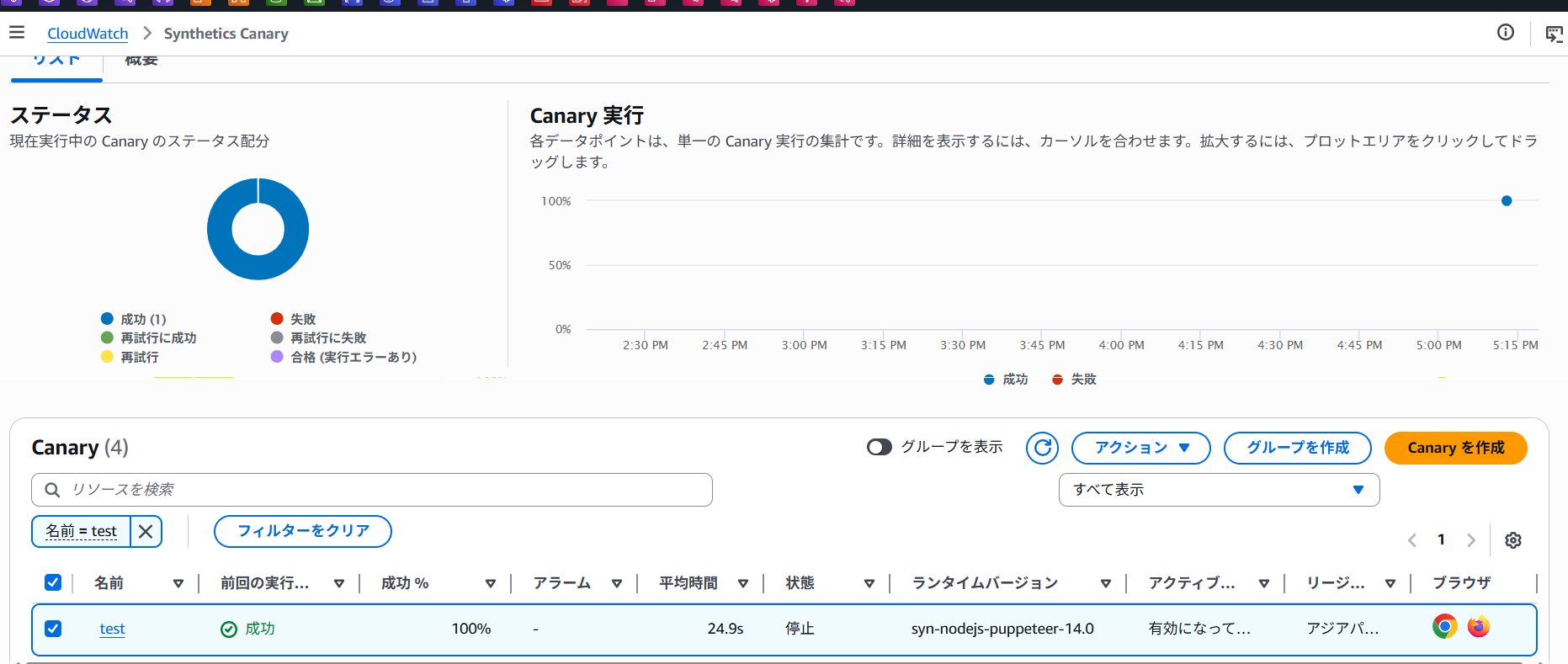This screenshot has width=1568, height=664.
Task: Go to next page arrow
Action: (1470, 540)
